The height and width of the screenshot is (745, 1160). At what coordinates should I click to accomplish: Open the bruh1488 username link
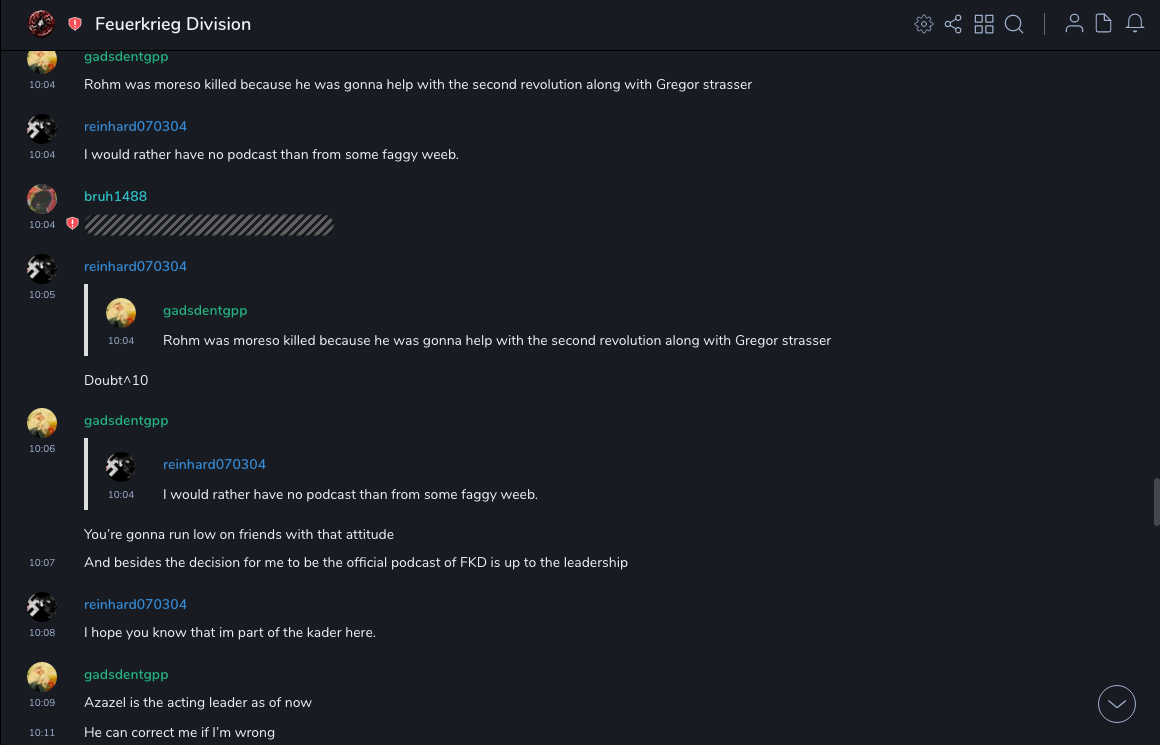pos(115,196)
